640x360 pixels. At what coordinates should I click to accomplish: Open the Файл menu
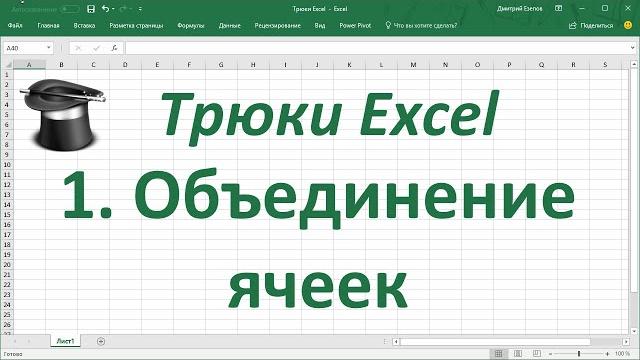(15, 25)
